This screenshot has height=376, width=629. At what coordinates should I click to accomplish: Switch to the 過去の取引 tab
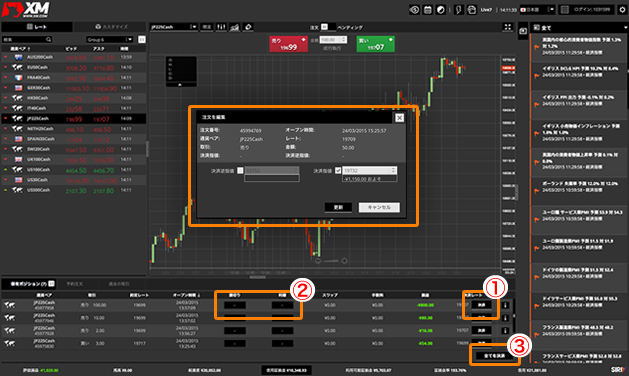click(x=119, y=284)
